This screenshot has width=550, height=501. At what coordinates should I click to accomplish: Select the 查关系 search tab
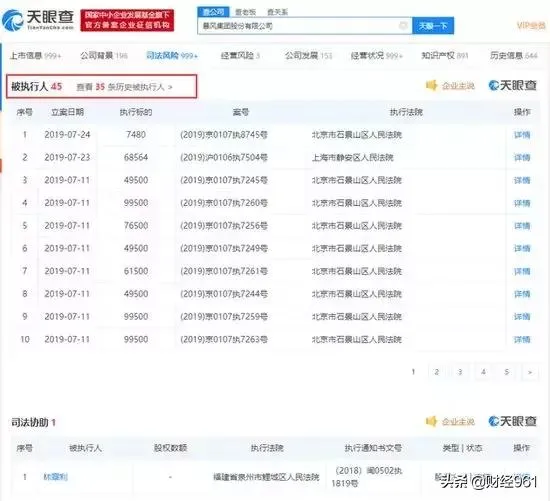pyautogui.click(x=277, y=12)
